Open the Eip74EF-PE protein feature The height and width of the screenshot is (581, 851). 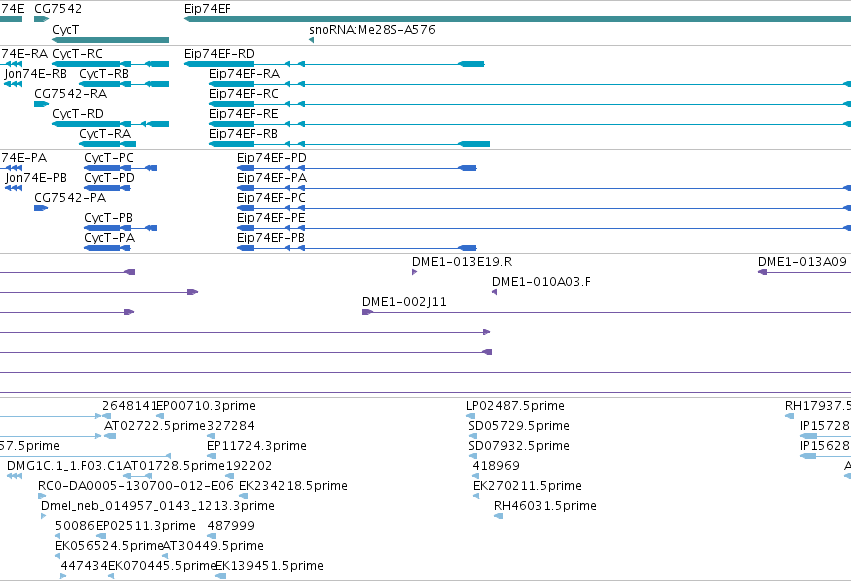coord(544,228)
